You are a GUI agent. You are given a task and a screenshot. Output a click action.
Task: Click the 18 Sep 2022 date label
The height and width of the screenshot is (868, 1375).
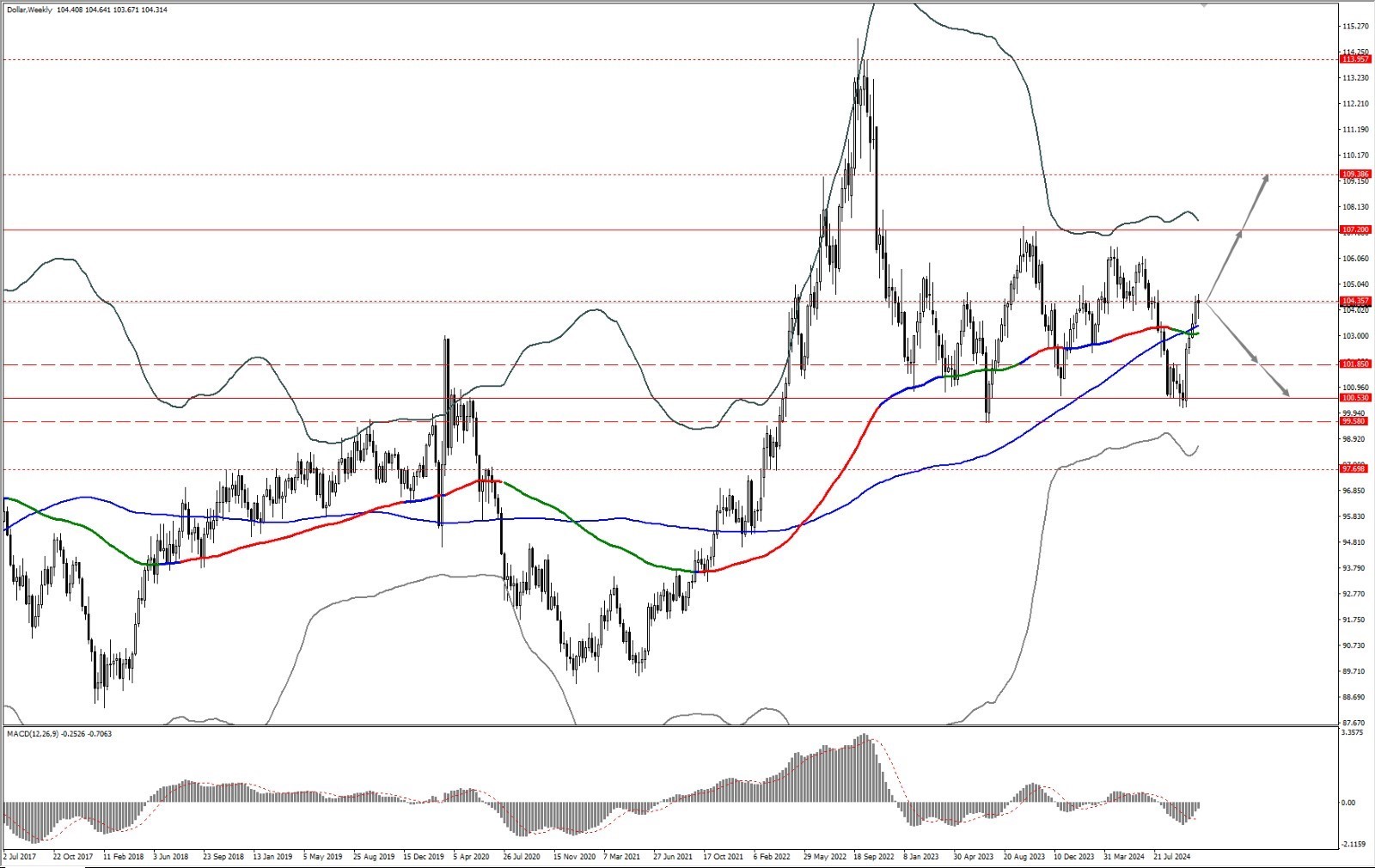pos(876,857)
